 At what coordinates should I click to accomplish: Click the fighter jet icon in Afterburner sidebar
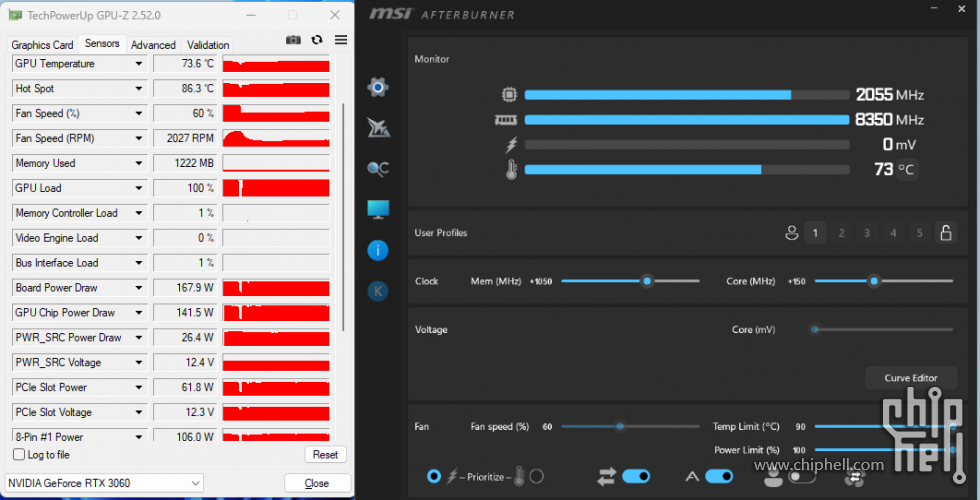pyautogui.click(x=378, y=128)
